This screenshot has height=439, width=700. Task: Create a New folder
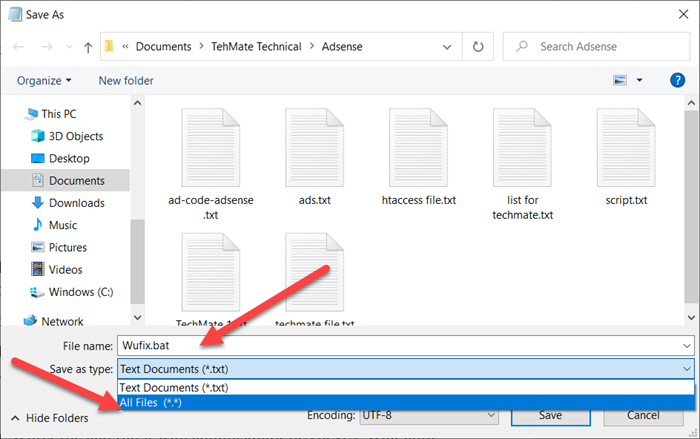[x=126, y=81]
